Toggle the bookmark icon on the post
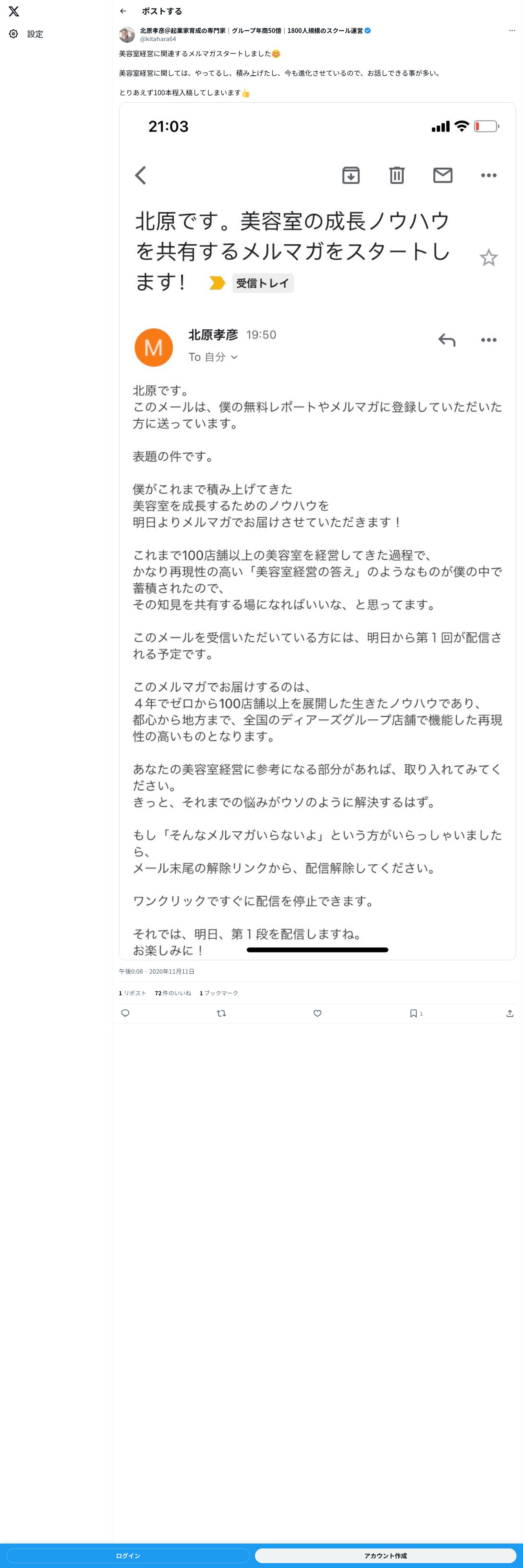The image size is (523, 1568). pos(413,1013)
